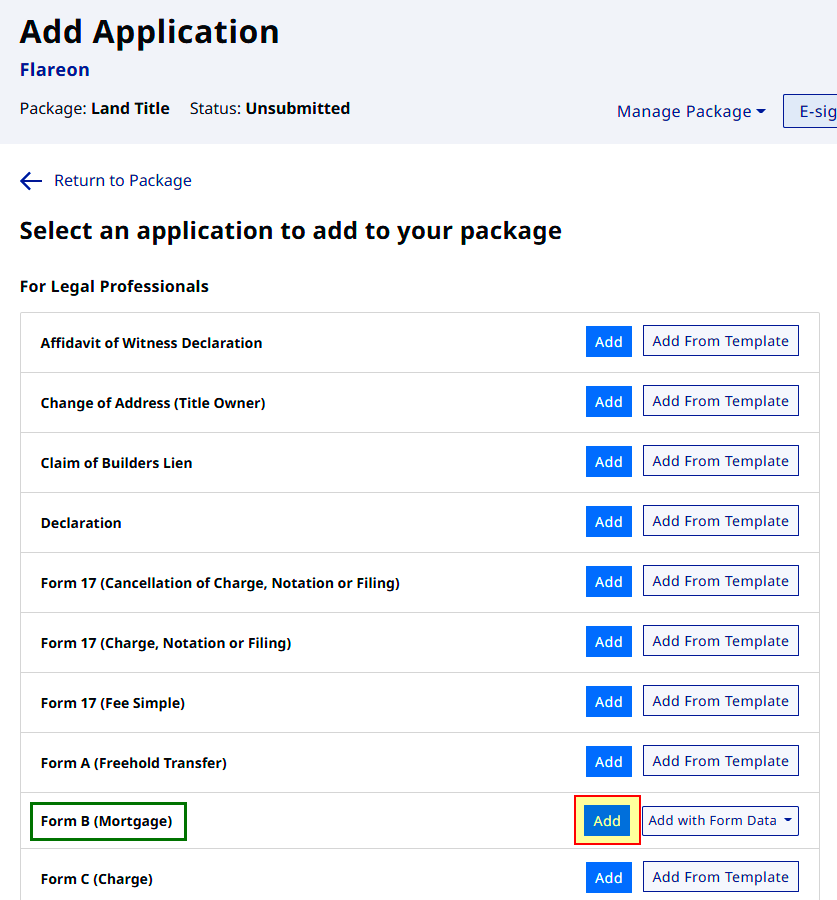Select the Form A (Freehold Transfer) label
The width and height of the screenshot is (837, 900).
134,763
